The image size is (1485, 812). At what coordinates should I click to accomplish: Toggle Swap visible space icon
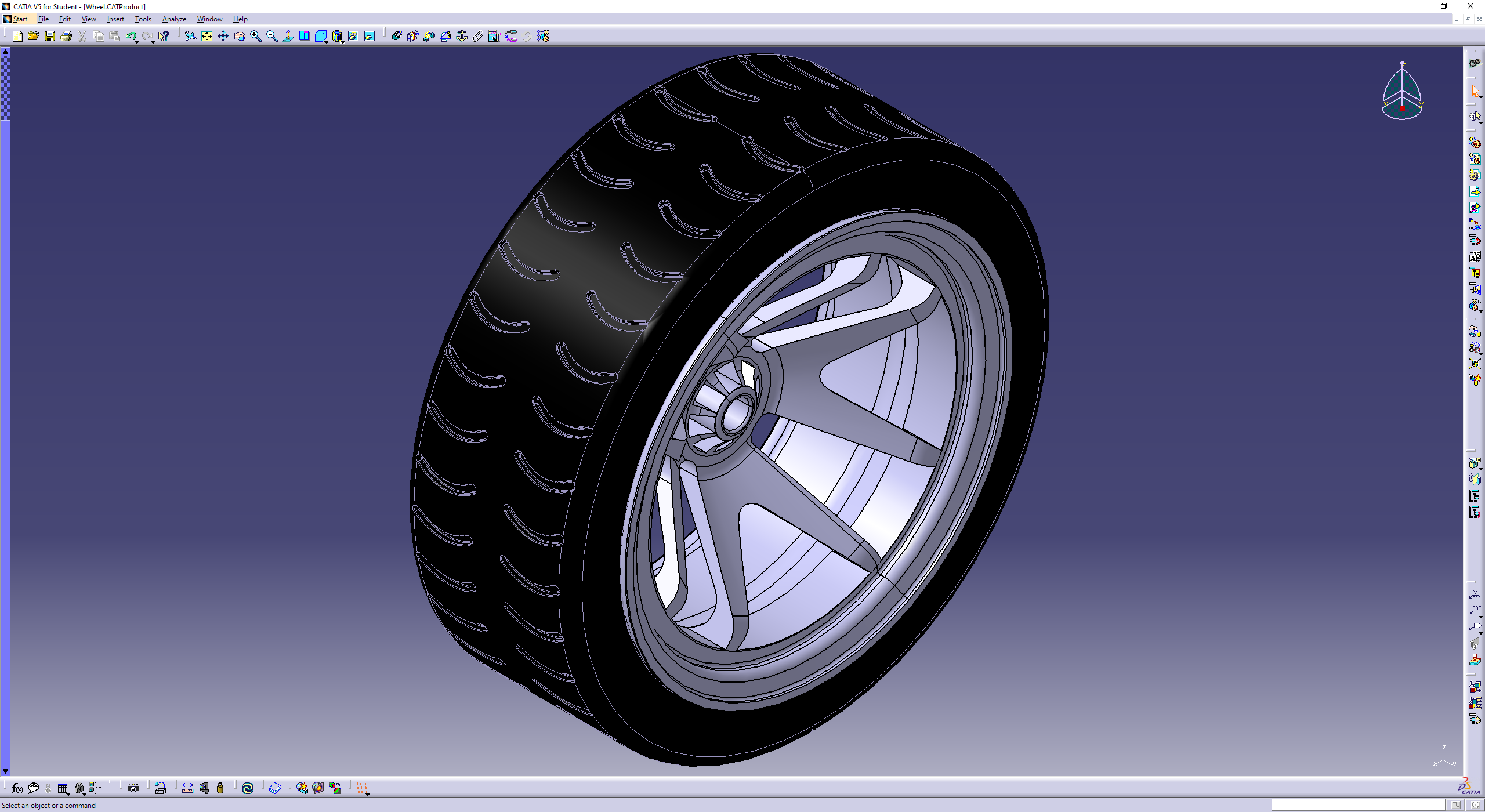click(x=370, y=37)
